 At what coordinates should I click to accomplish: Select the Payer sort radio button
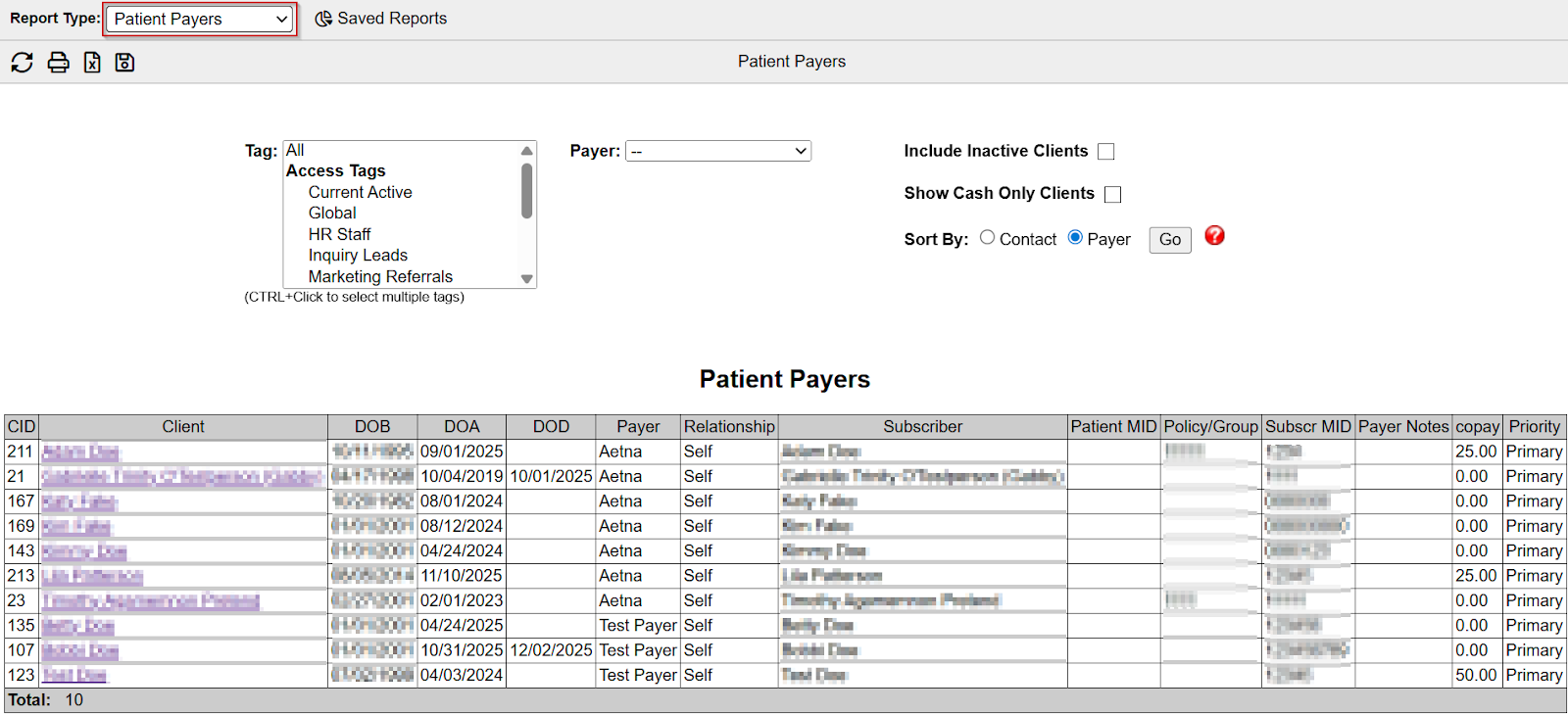1075,237
